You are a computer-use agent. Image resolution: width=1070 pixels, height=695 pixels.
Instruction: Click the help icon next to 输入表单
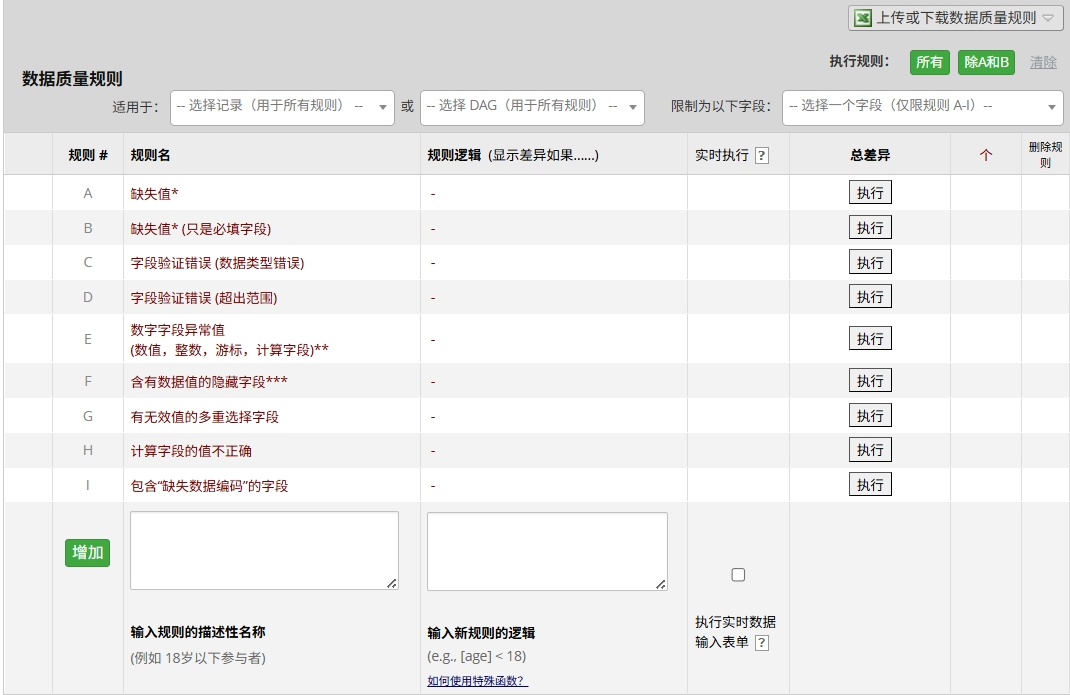[762, 642]
